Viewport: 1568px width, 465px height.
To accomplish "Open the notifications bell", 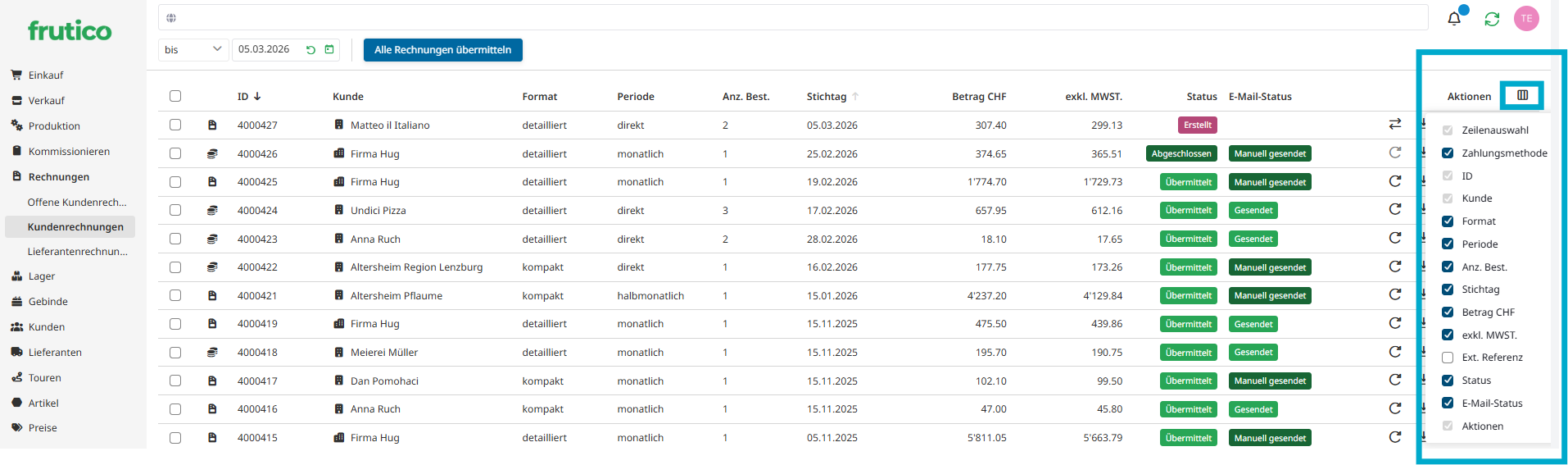I will pyautogui.click(x=1454, y=19).
